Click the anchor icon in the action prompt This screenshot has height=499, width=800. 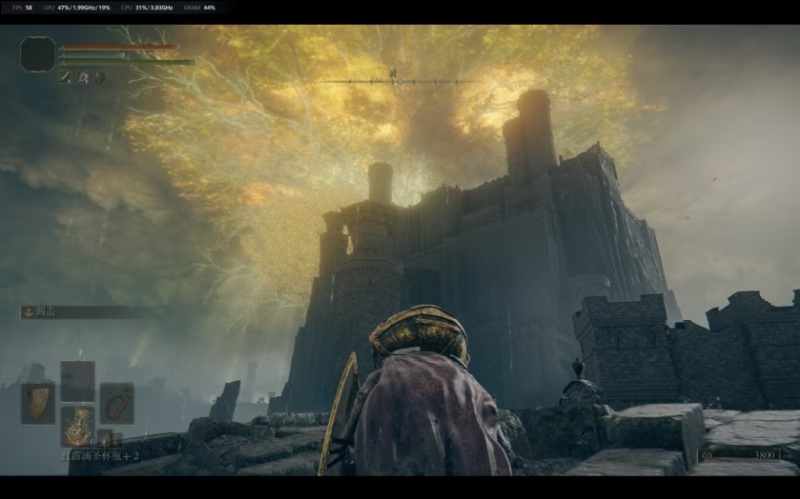(29, 312)
